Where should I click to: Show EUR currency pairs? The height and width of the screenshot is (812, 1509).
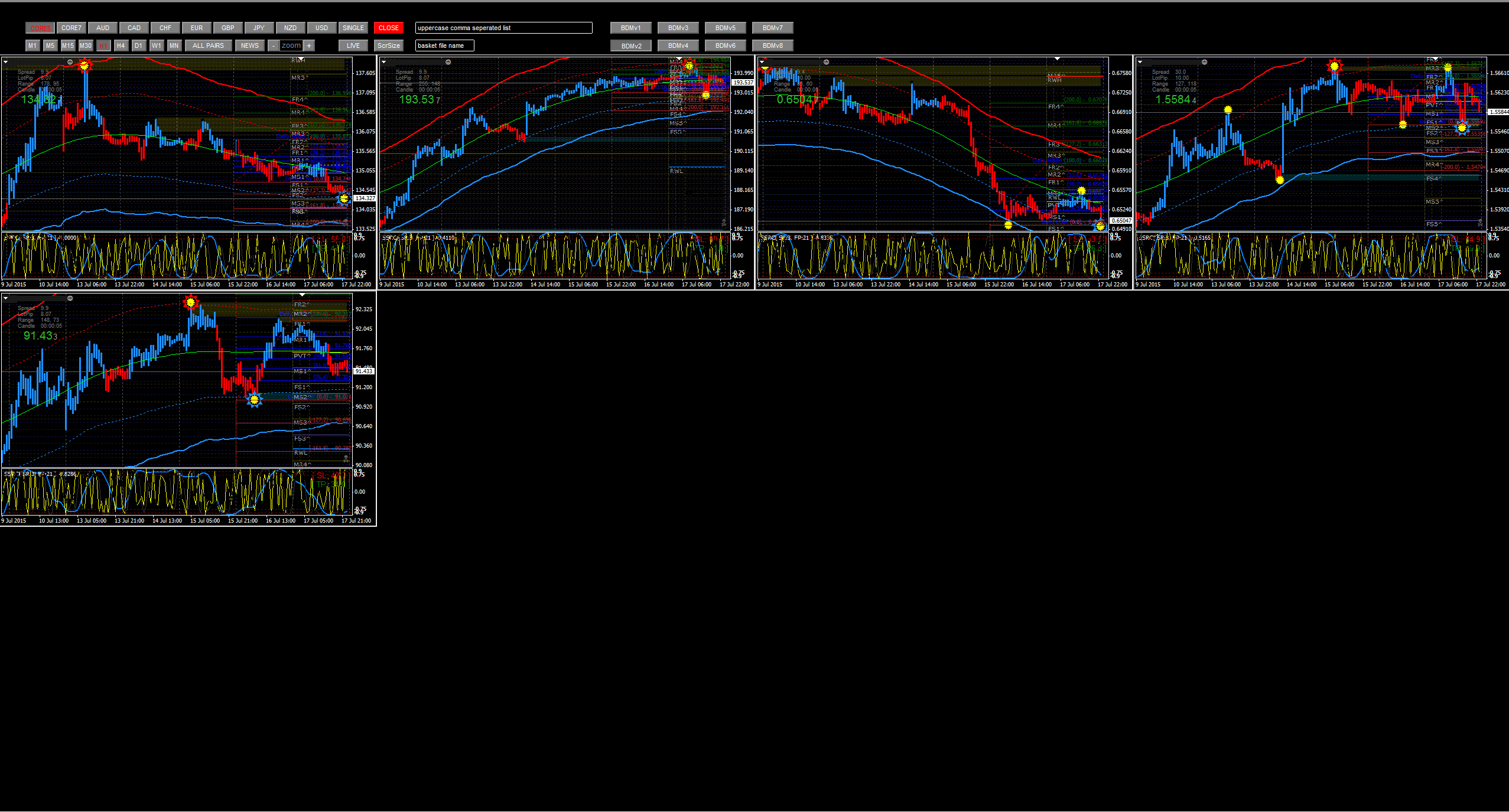197,28
